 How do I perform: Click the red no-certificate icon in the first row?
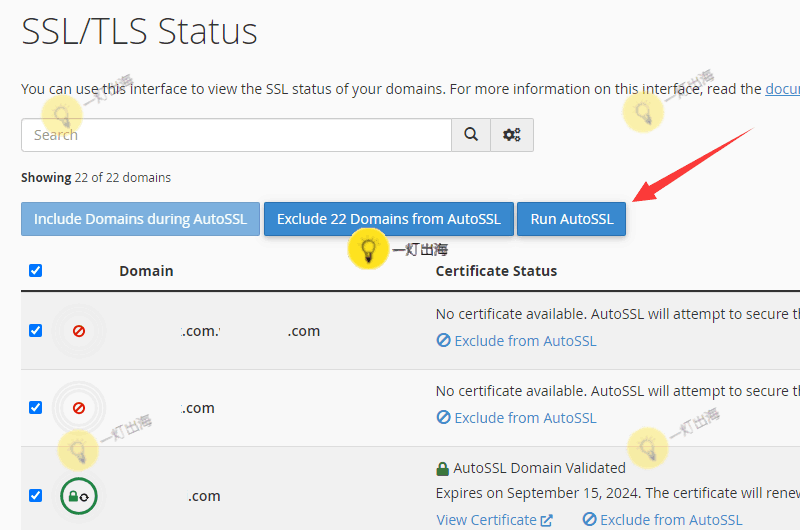coord(79,331)
